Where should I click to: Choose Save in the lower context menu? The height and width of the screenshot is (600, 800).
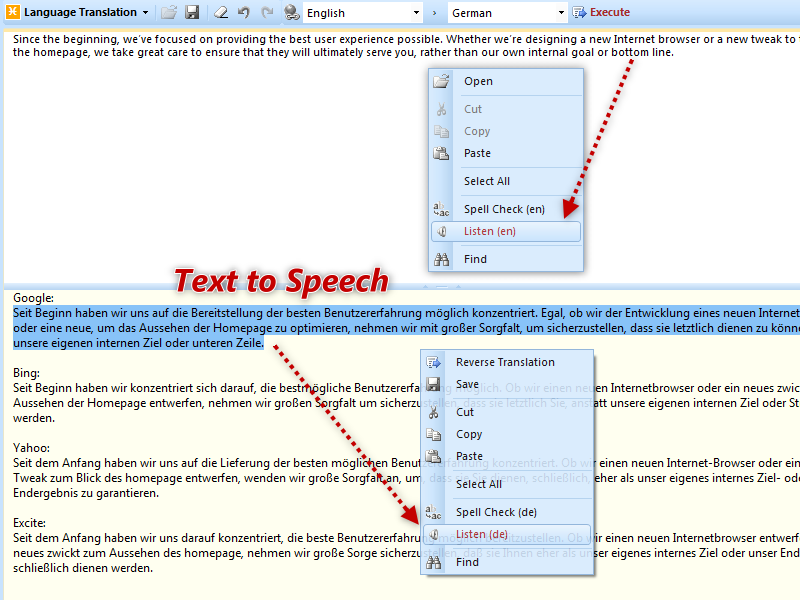click(507, 384)
